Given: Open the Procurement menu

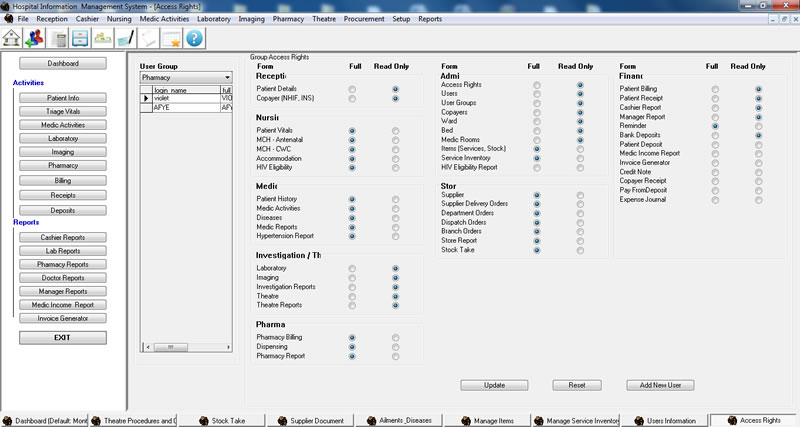Looking at the screenshot, I should (365, 19).
